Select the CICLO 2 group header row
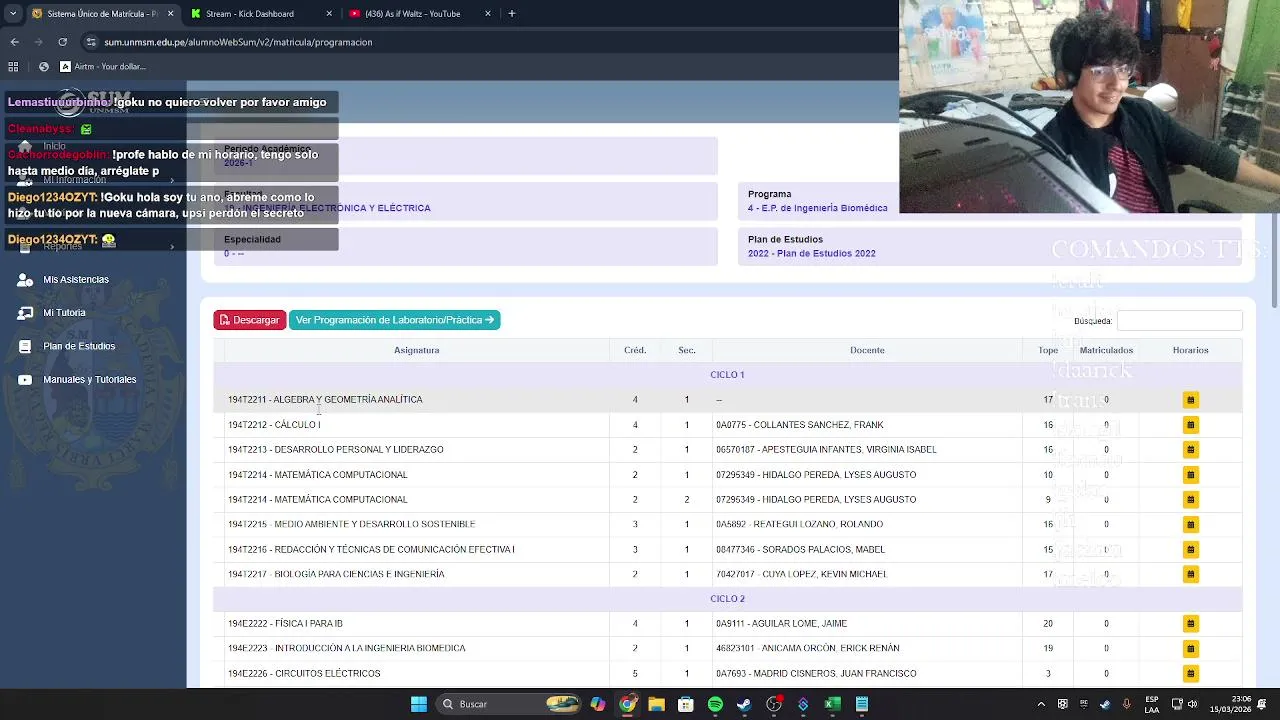Image resolution: width=1280 pixels, height=720 pixels. [727, 598]
